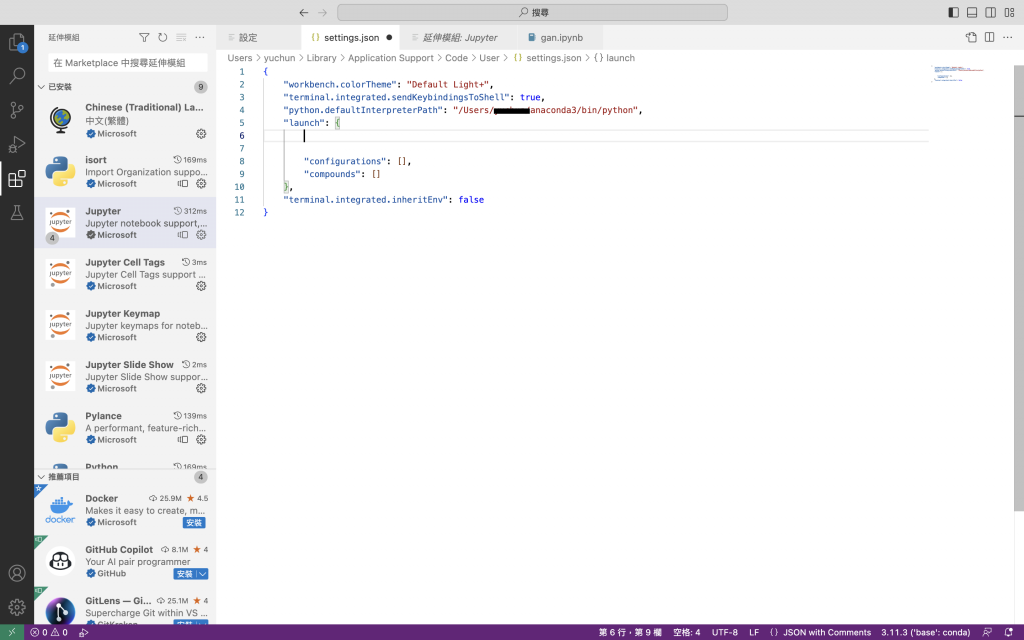Open gear menu for Pylance extension
The height and width of the screenshot is (640, 1024).
(x=201, y=440)
